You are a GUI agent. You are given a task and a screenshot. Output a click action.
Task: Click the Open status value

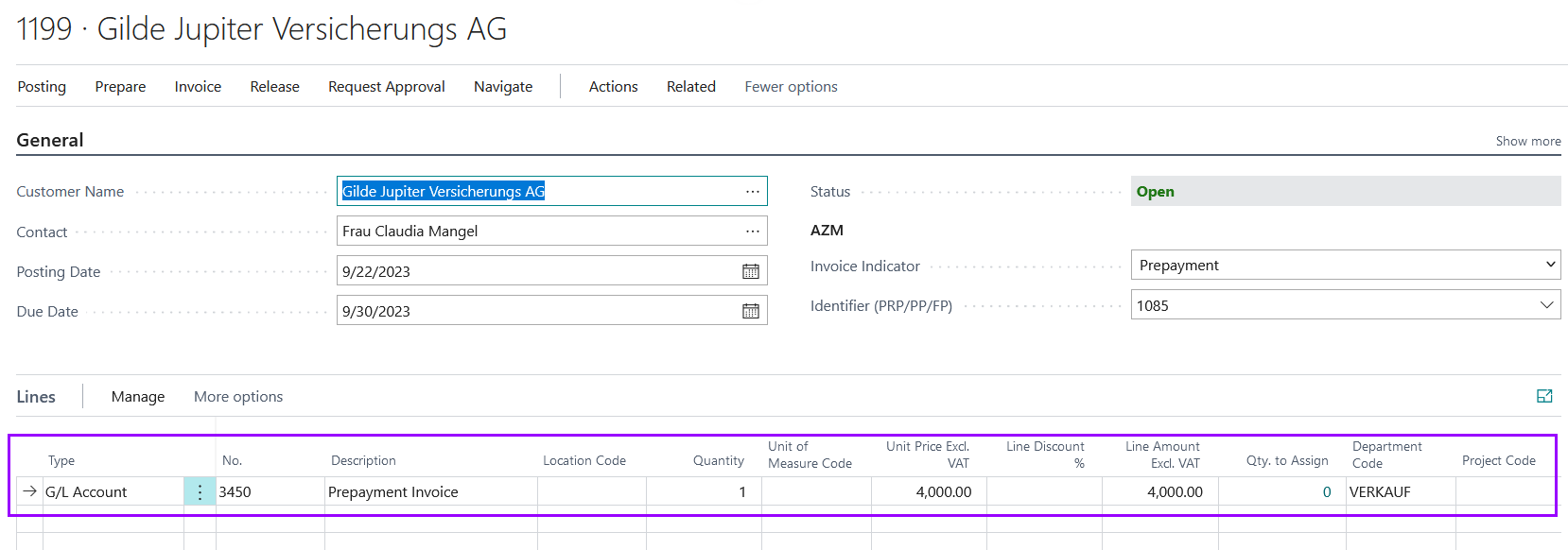(1155, 191)
